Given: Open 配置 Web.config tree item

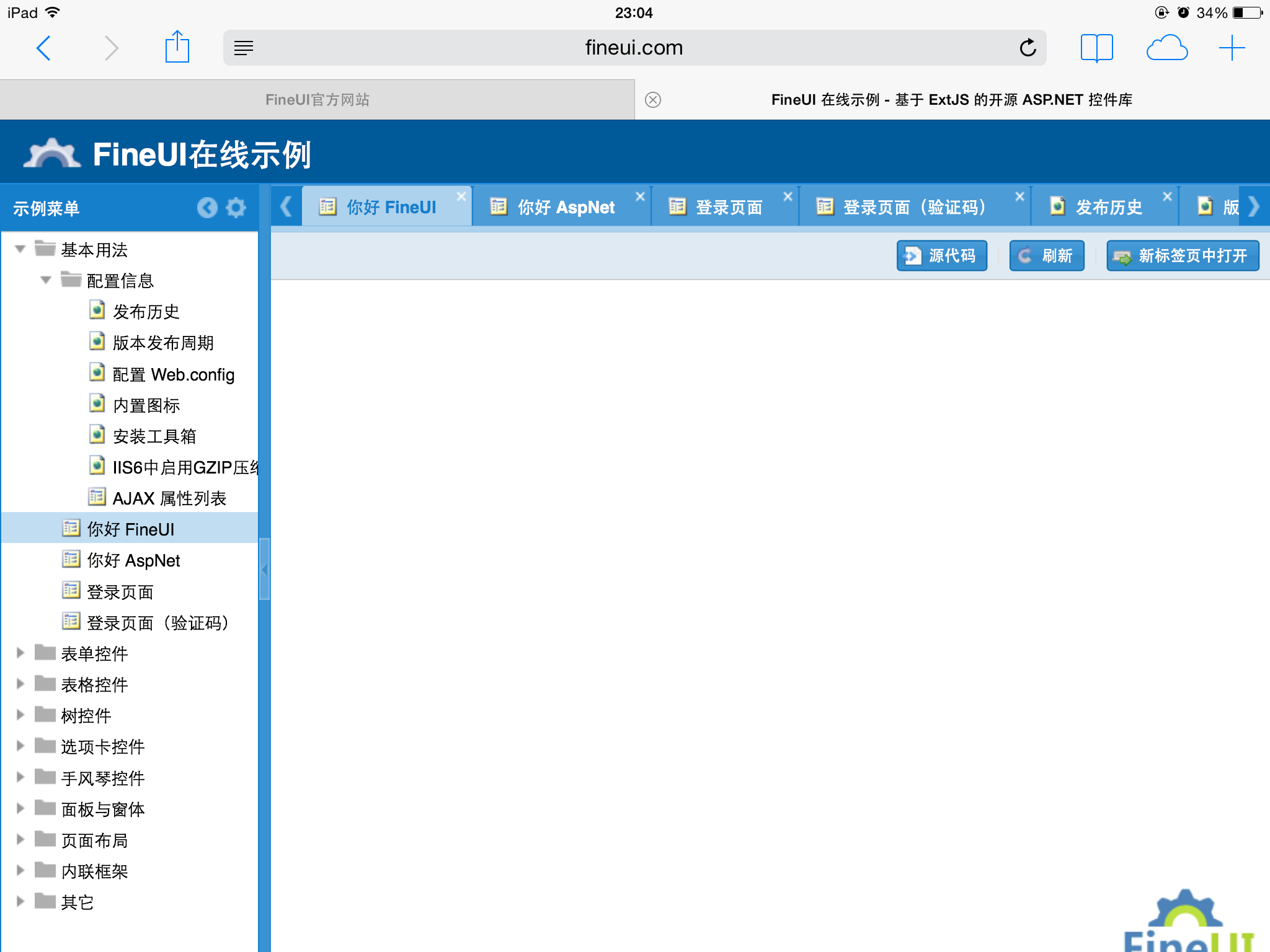Looking at the screenshot, I should [130, 374].
